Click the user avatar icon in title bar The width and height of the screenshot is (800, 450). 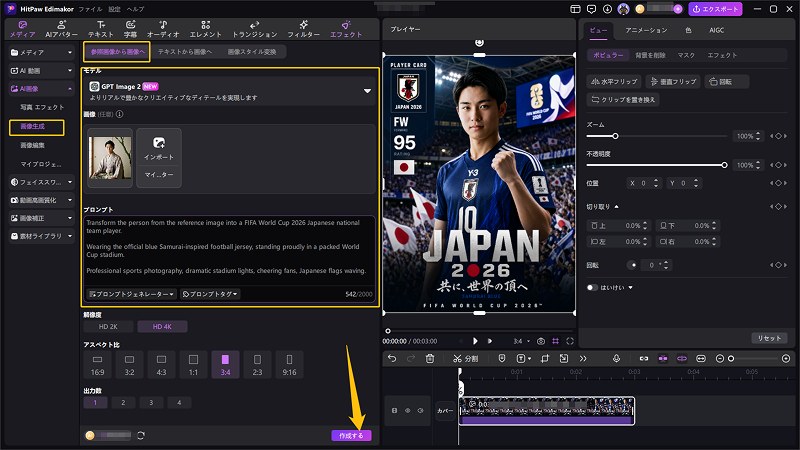[623, 9]
